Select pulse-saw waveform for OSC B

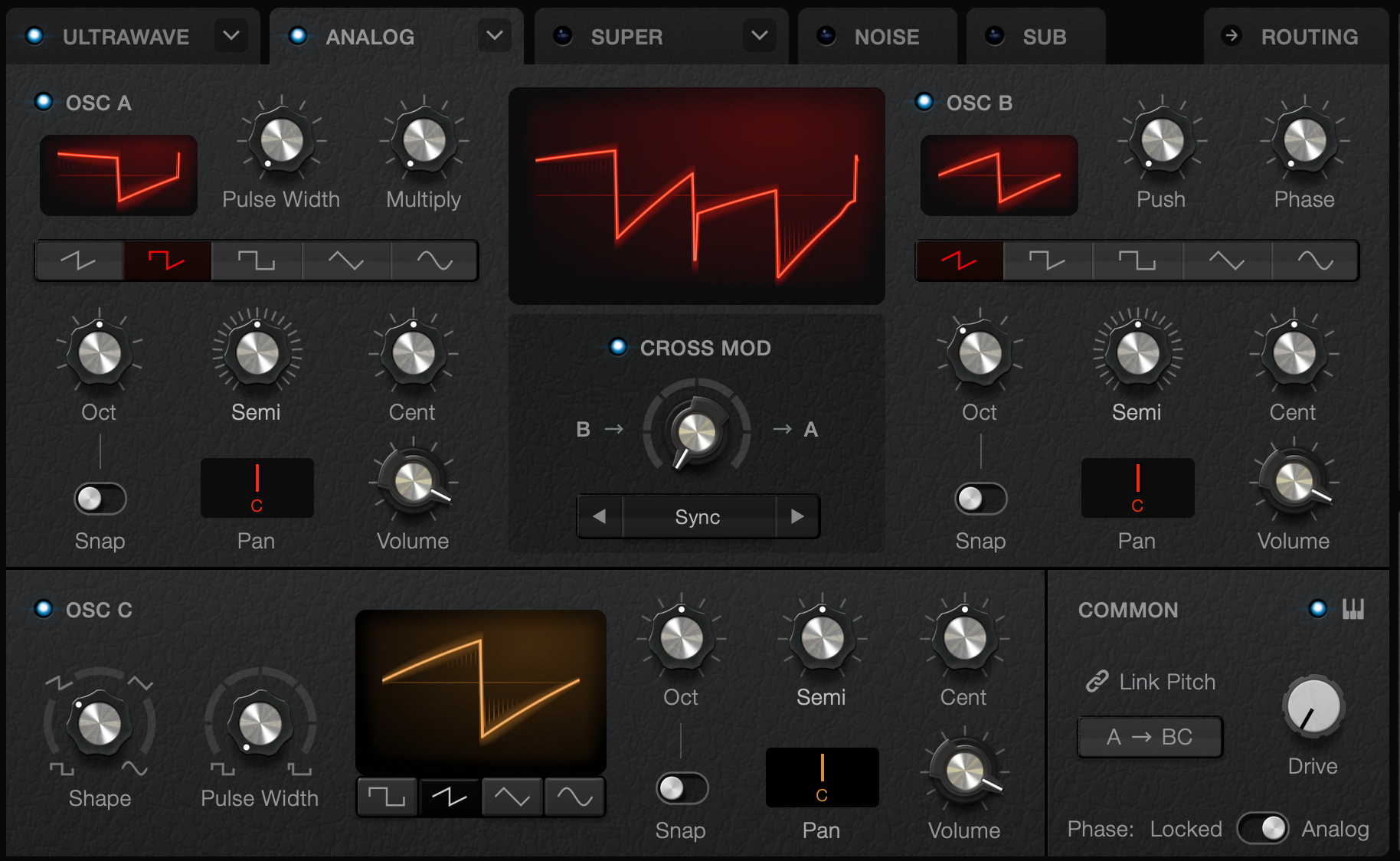pos(1047,260)
